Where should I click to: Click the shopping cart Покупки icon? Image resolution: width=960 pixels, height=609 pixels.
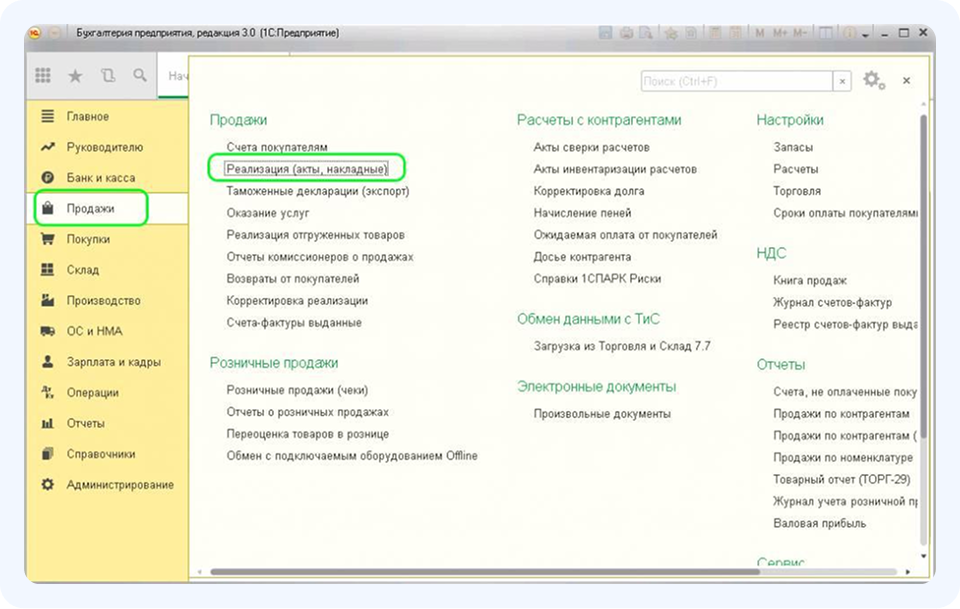point(47,239)
